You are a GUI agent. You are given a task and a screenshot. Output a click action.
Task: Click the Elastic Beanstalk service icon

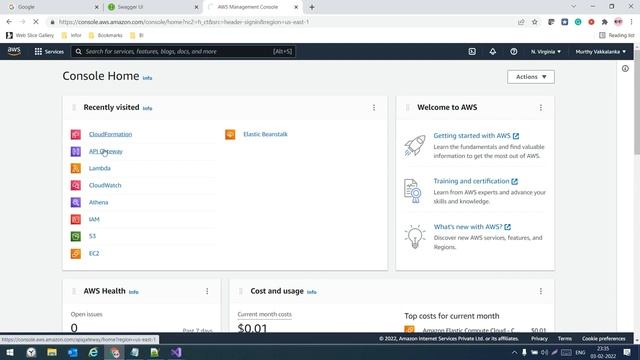230,134
